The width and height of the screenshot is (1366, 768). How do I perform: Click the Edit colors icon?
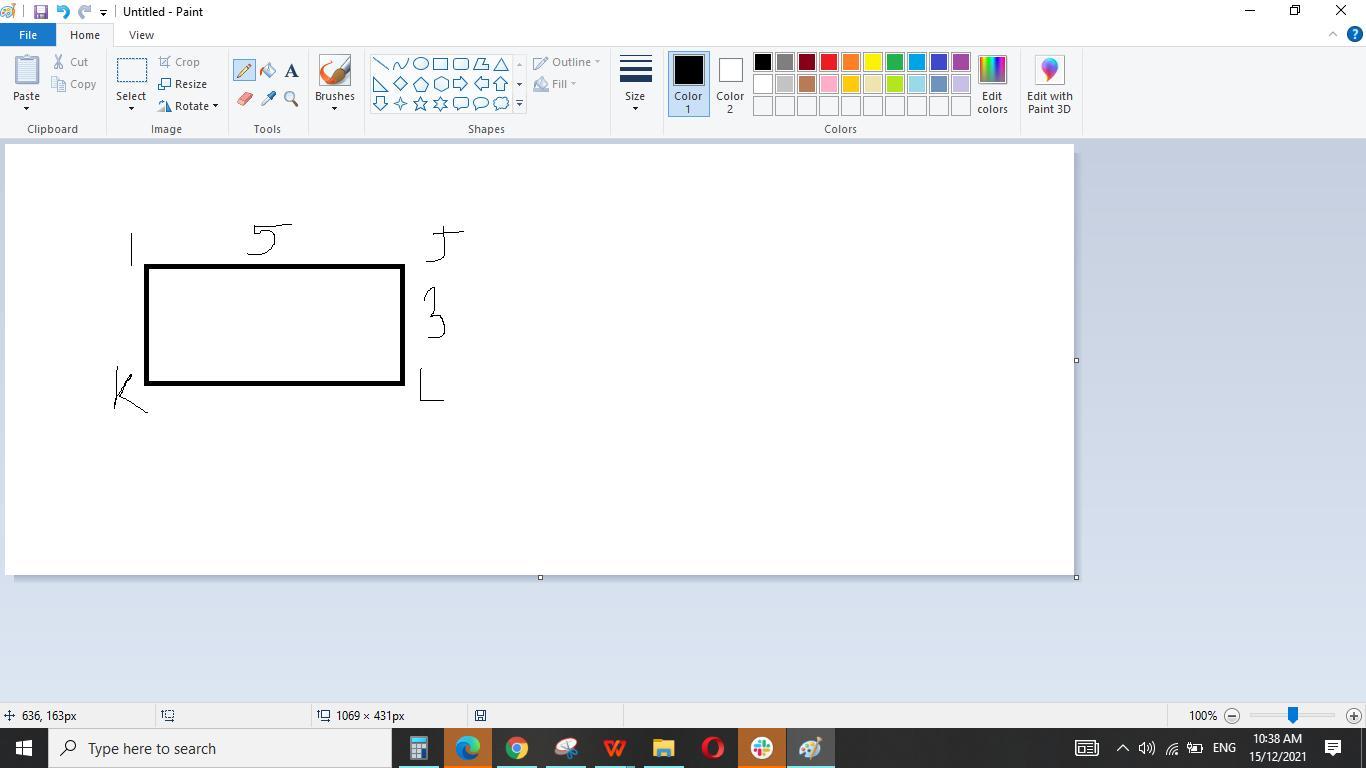992,84
